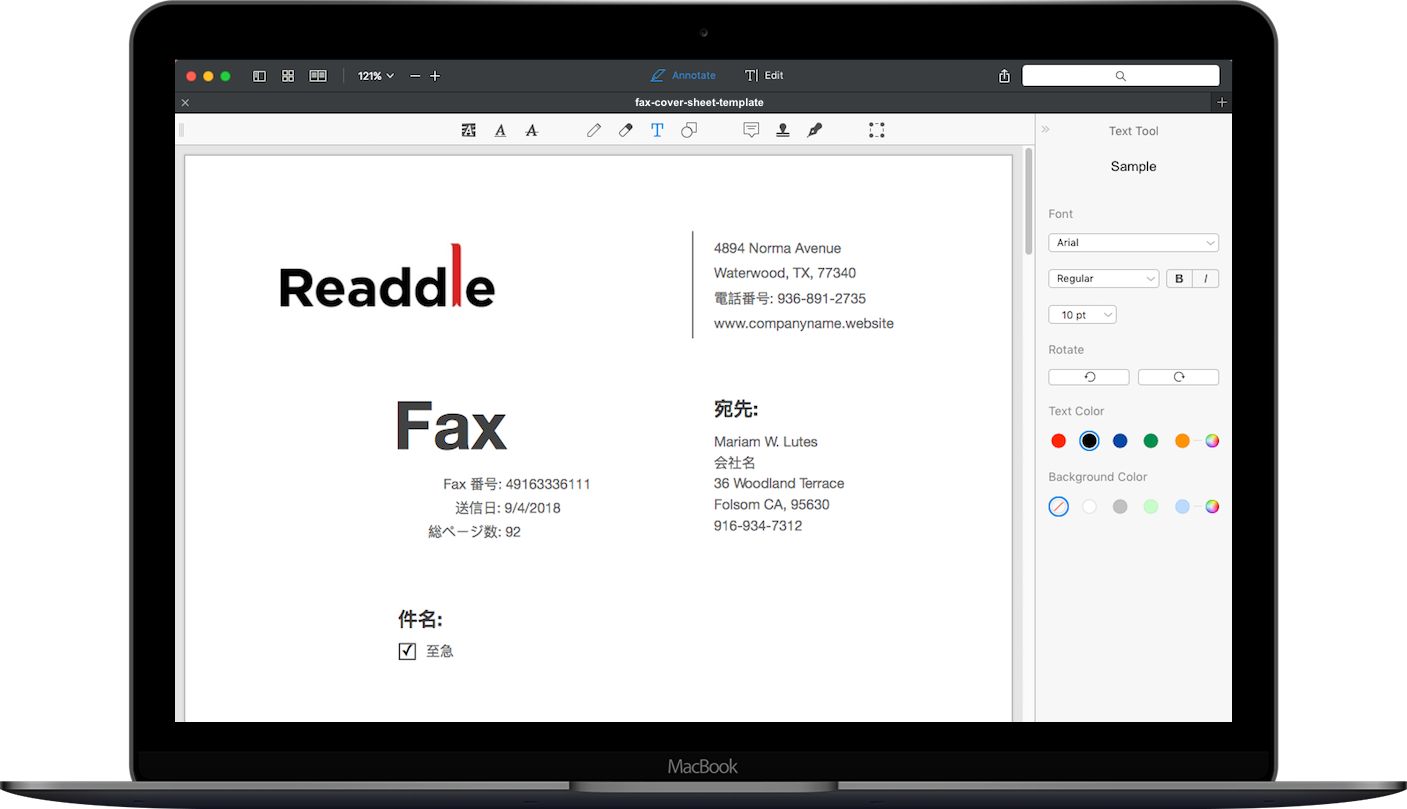Add a new tab
This screenshot has width=1407, height=809.
tap(1222, 102)
